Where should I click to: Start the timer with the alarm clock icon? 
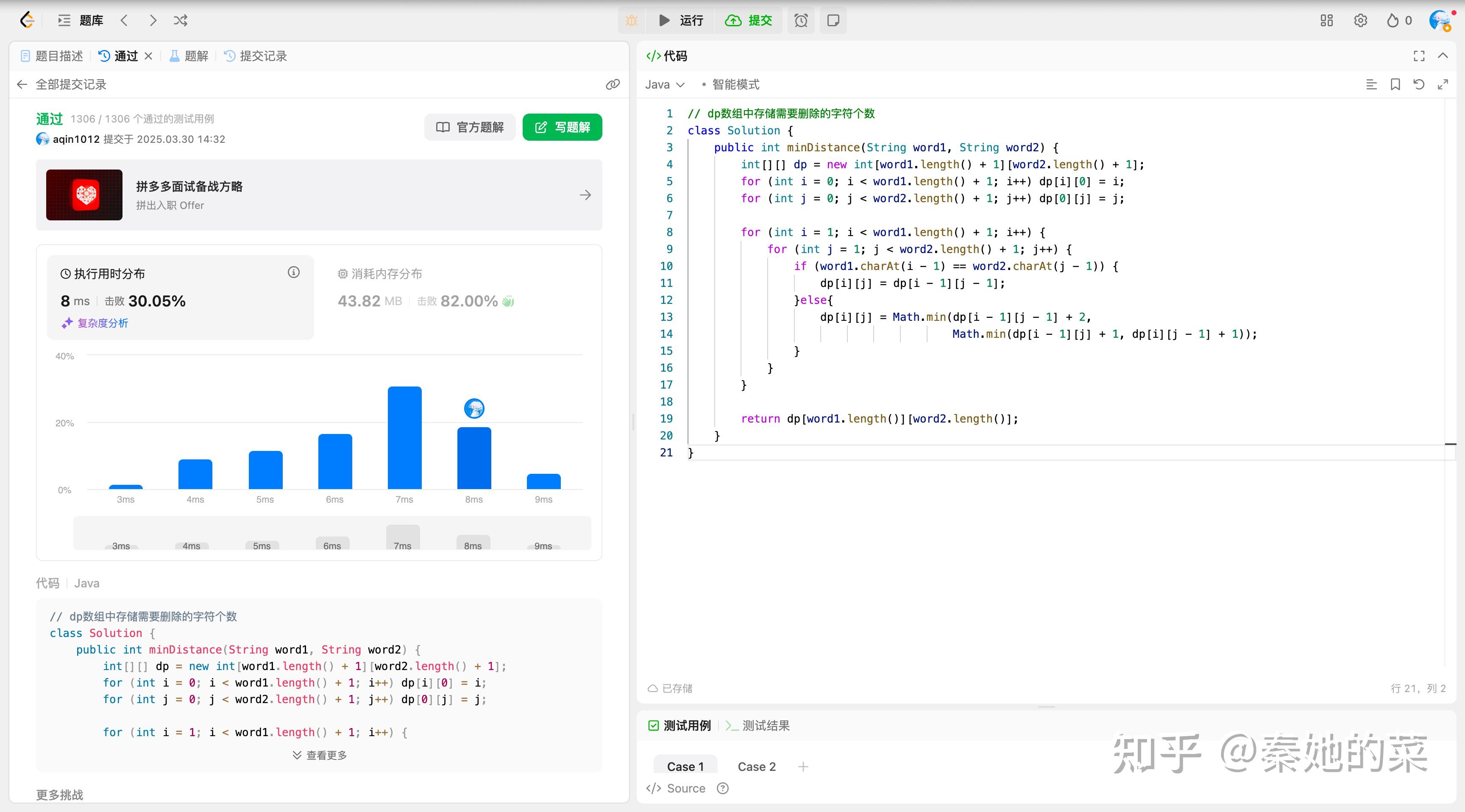(x=801, y=20)
